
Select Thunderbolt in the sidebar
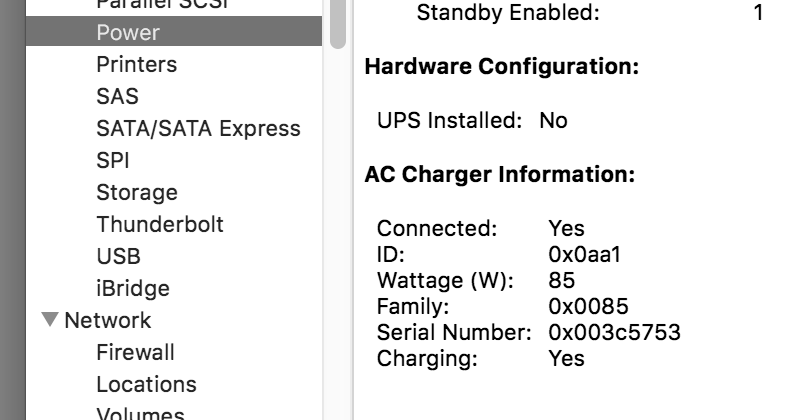160,224
